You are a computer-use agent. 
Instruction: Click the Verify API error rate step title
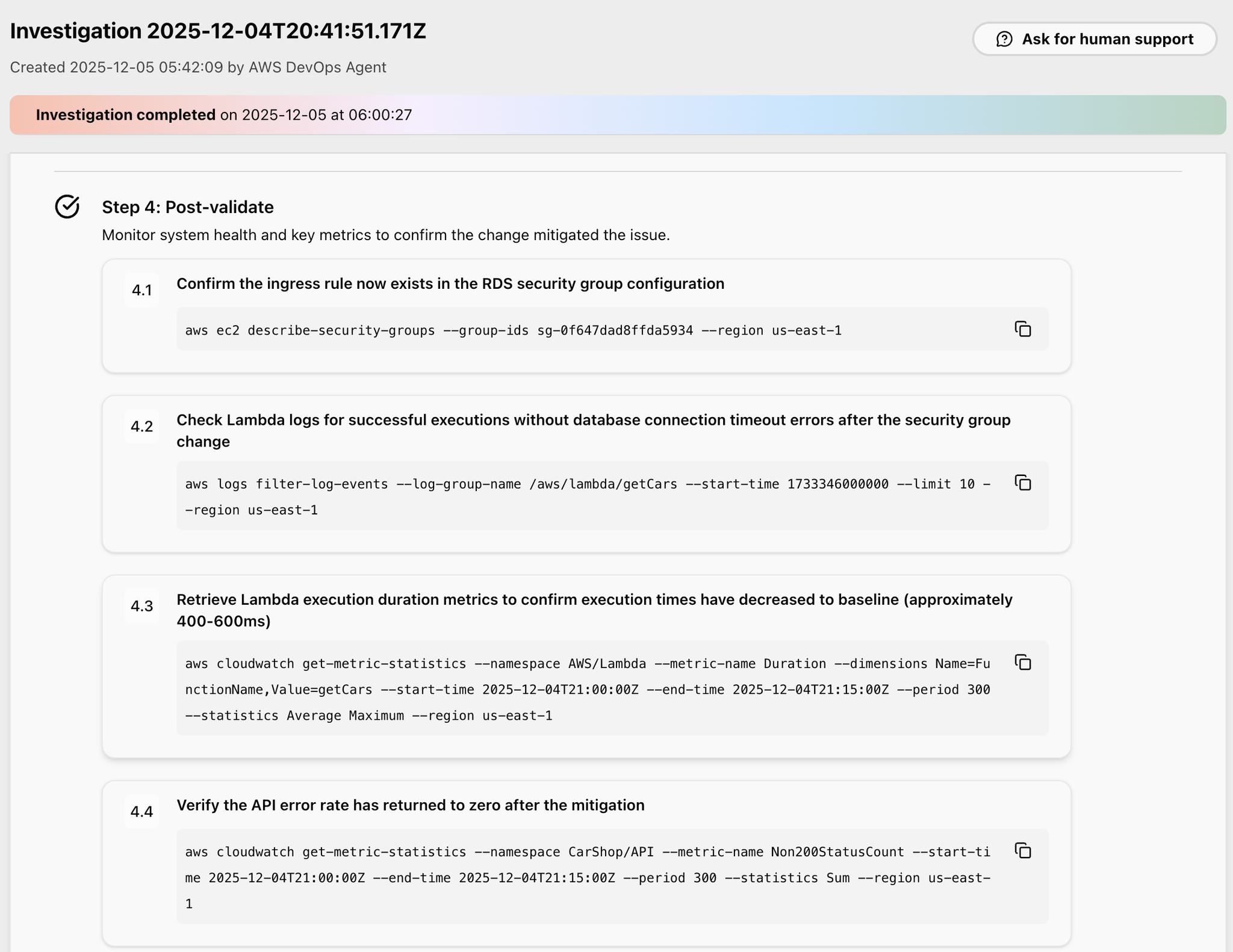tap(410, 805)
